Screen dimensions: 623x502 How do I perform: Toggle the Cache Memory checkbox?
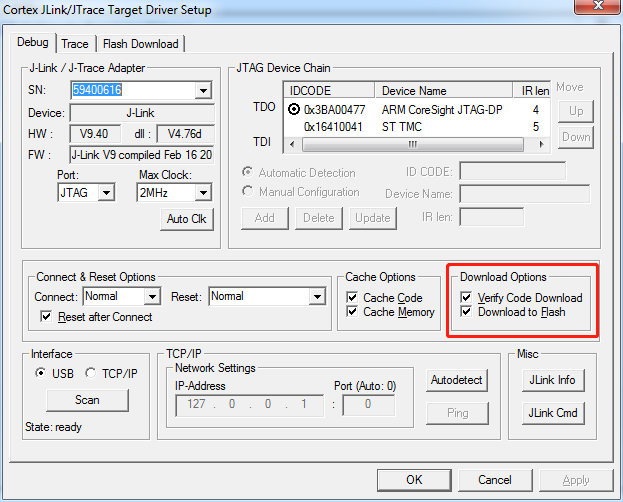point(352,311)
